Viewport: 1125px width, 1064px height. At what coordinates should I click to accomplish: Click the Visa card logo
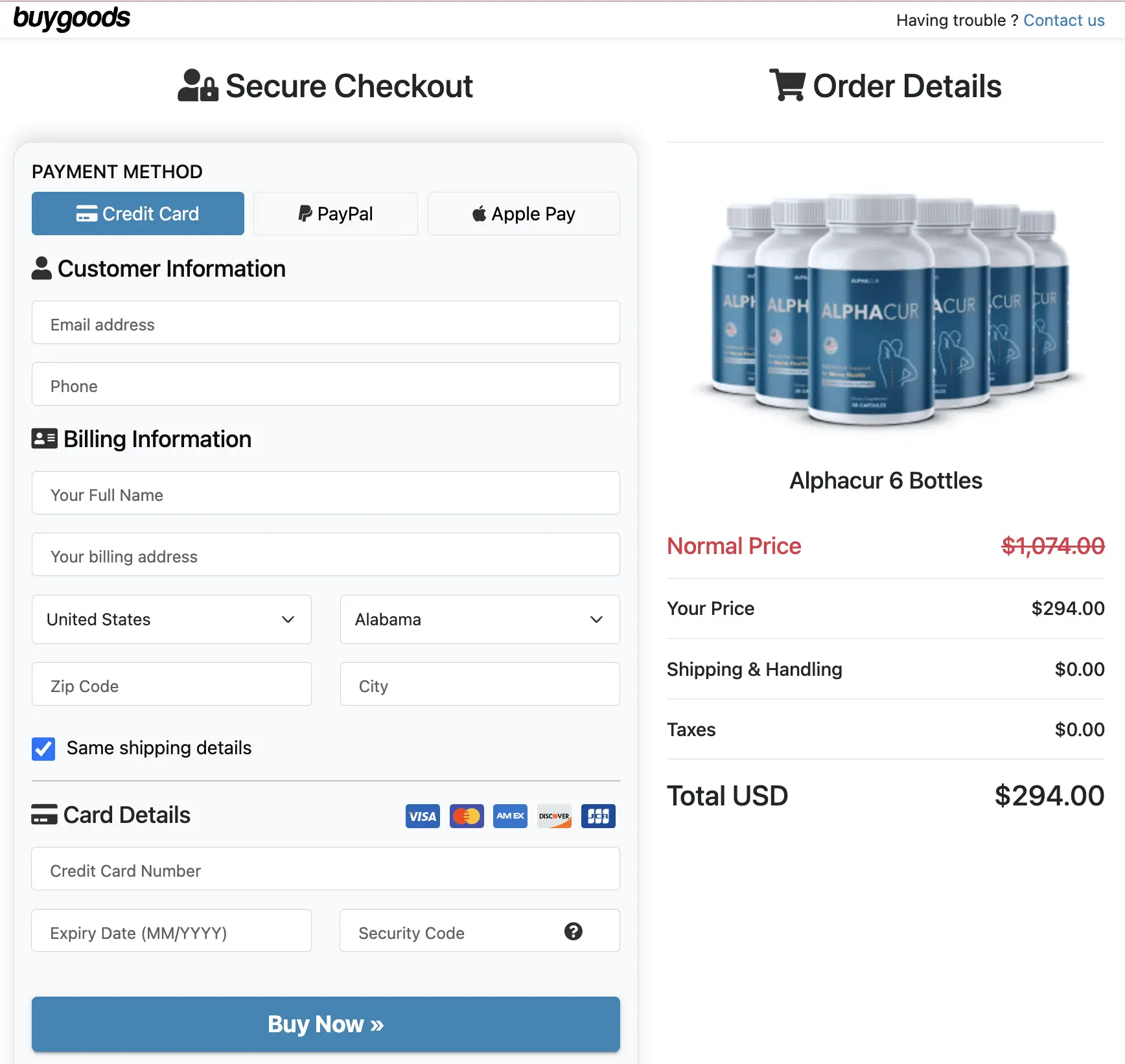coord(423,816)
